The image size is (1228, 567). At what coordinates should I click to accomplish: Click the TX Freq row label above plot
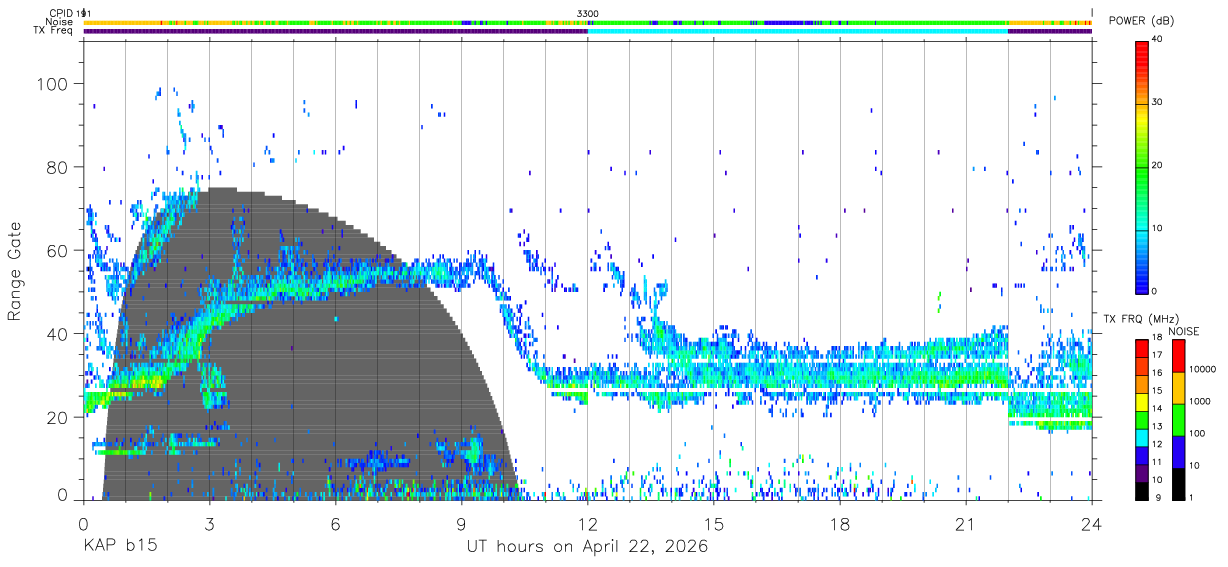tap(55, 31)
